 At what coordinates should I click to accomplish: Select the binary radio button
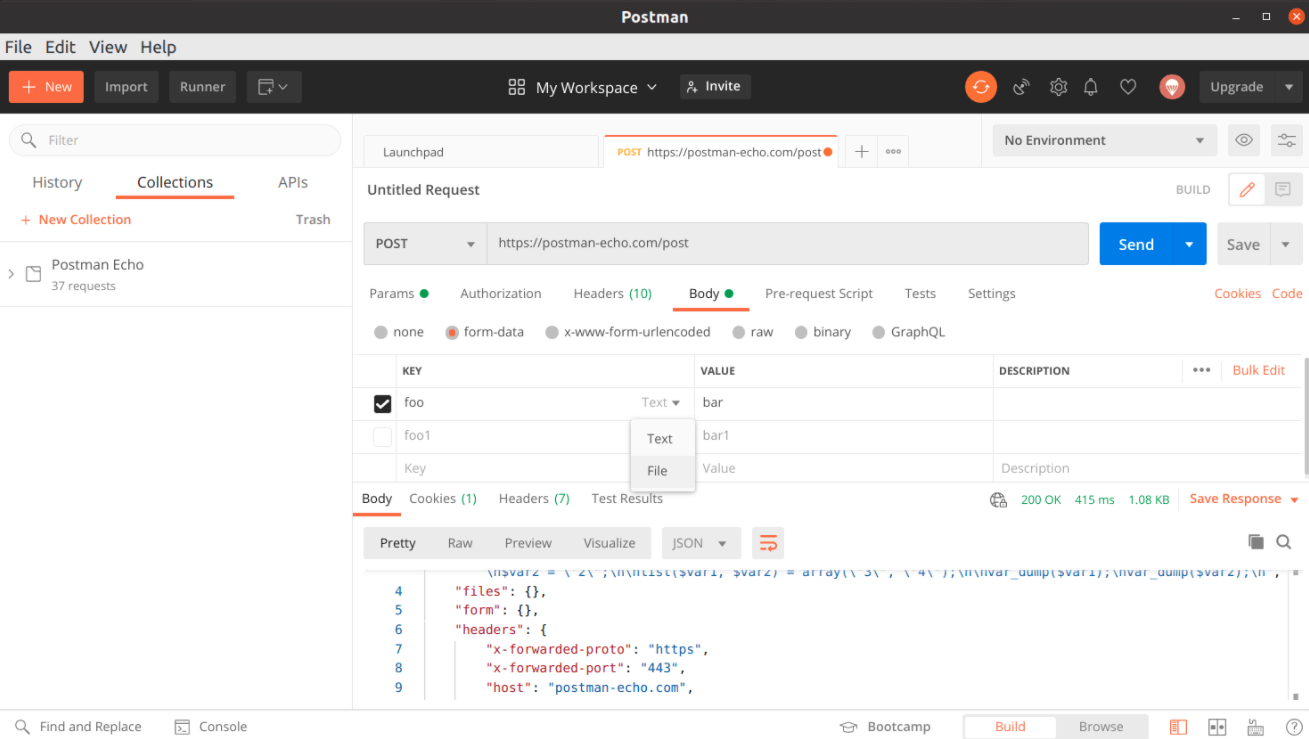point(802,332)
